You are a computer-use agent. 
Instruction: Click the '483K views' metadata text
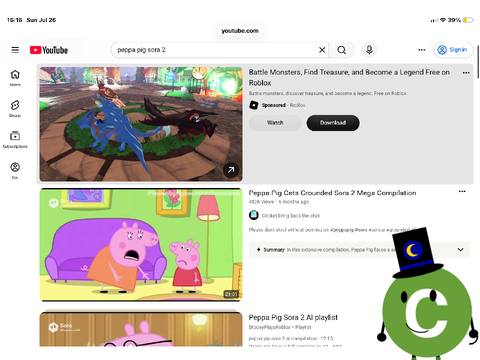261,202
